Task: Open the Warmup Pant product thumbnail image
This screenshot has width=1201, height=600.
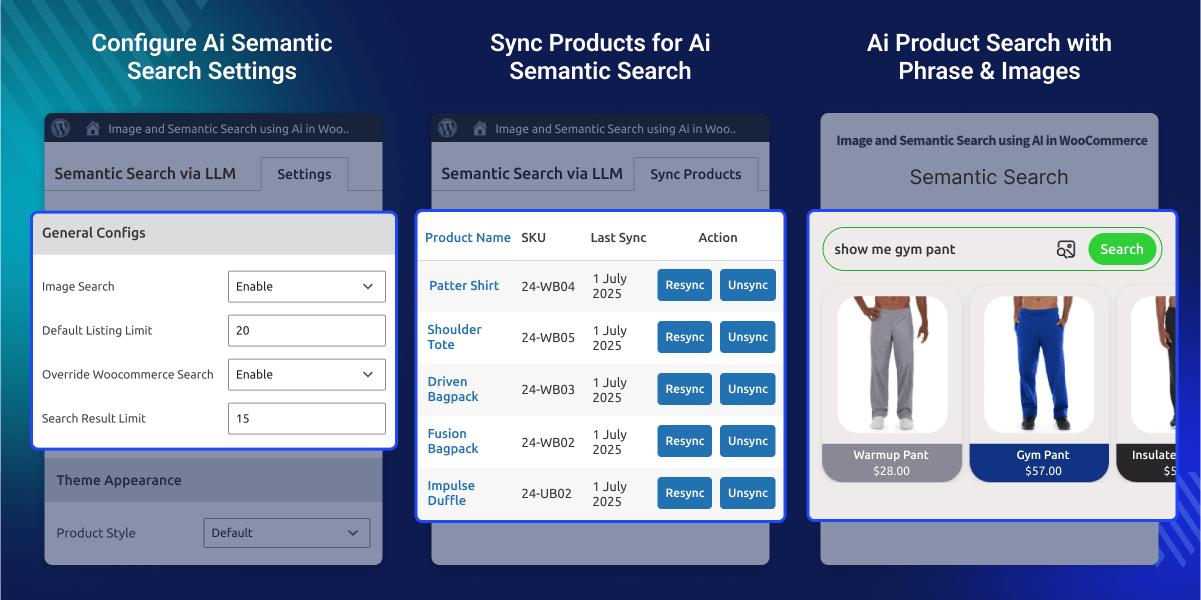Action: coord(891,363)
